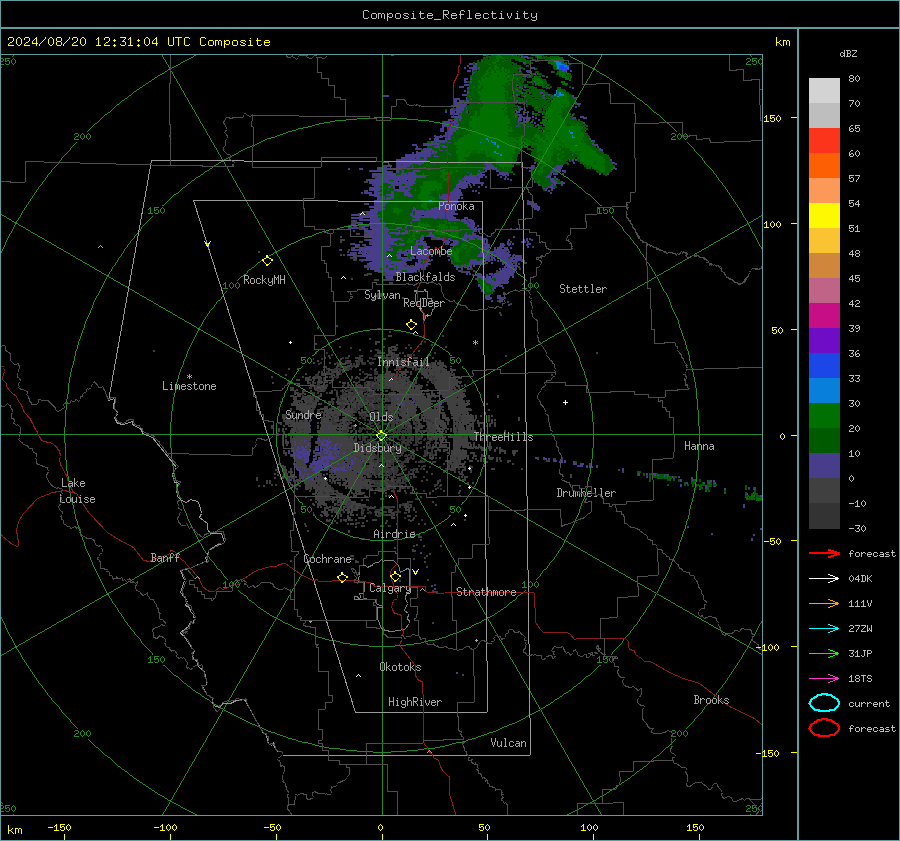Click the Blackfalds city label
This screenshot has width=900, height=841.
pyautogui.click(x=425, y=277)
